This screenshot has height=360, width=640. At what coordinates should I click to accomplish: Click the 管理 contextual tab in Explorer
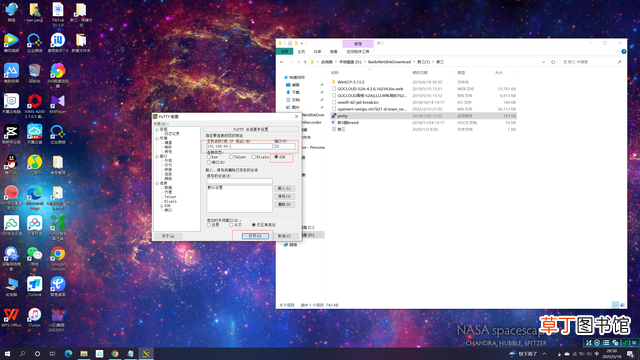(358, 44)
